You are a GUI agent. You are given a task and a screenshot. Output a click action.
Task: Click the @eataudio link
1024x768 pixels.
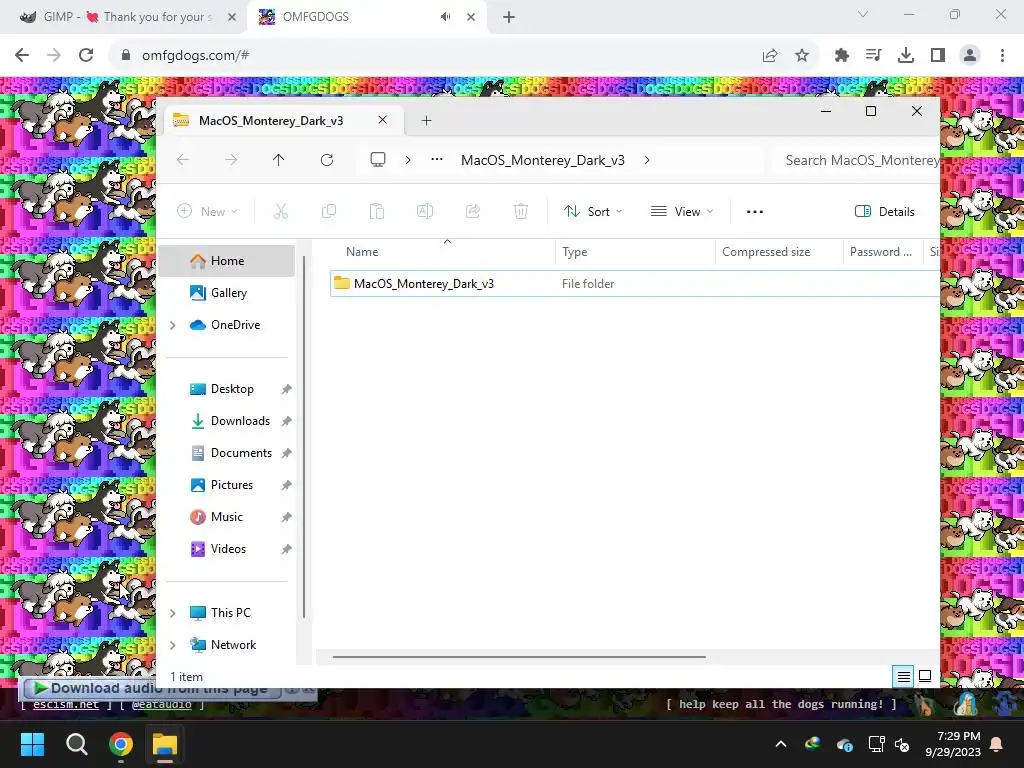pos(162,705)
